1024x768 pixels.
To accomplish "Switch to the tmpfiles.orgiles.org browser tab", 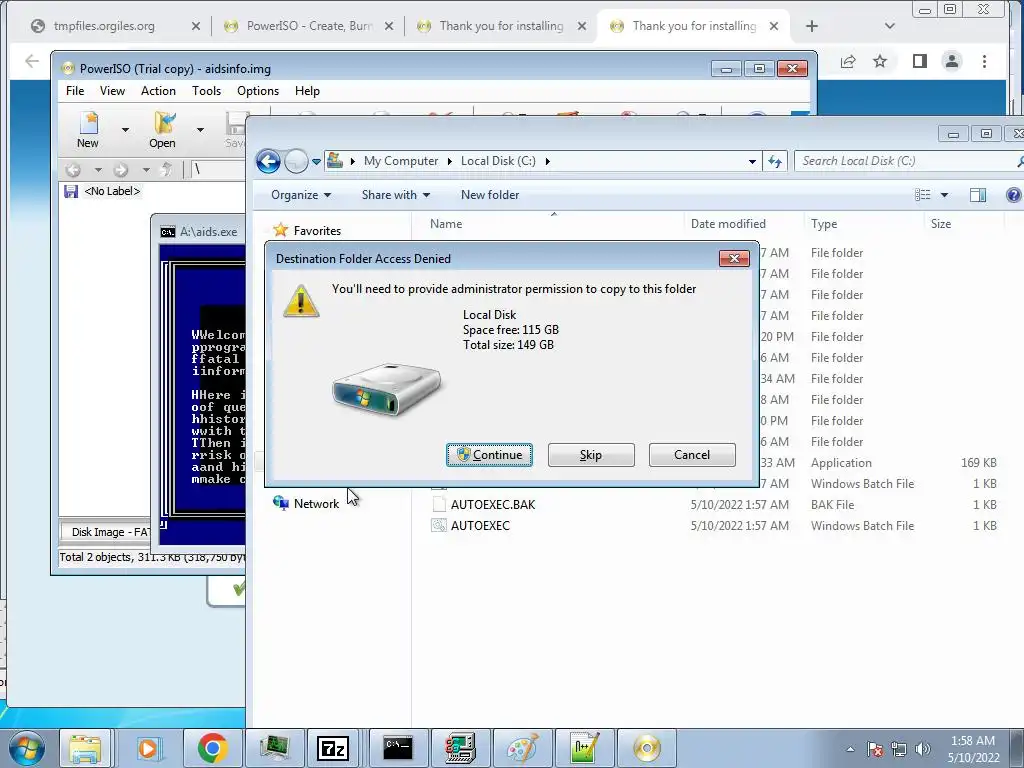I will 104,26.
